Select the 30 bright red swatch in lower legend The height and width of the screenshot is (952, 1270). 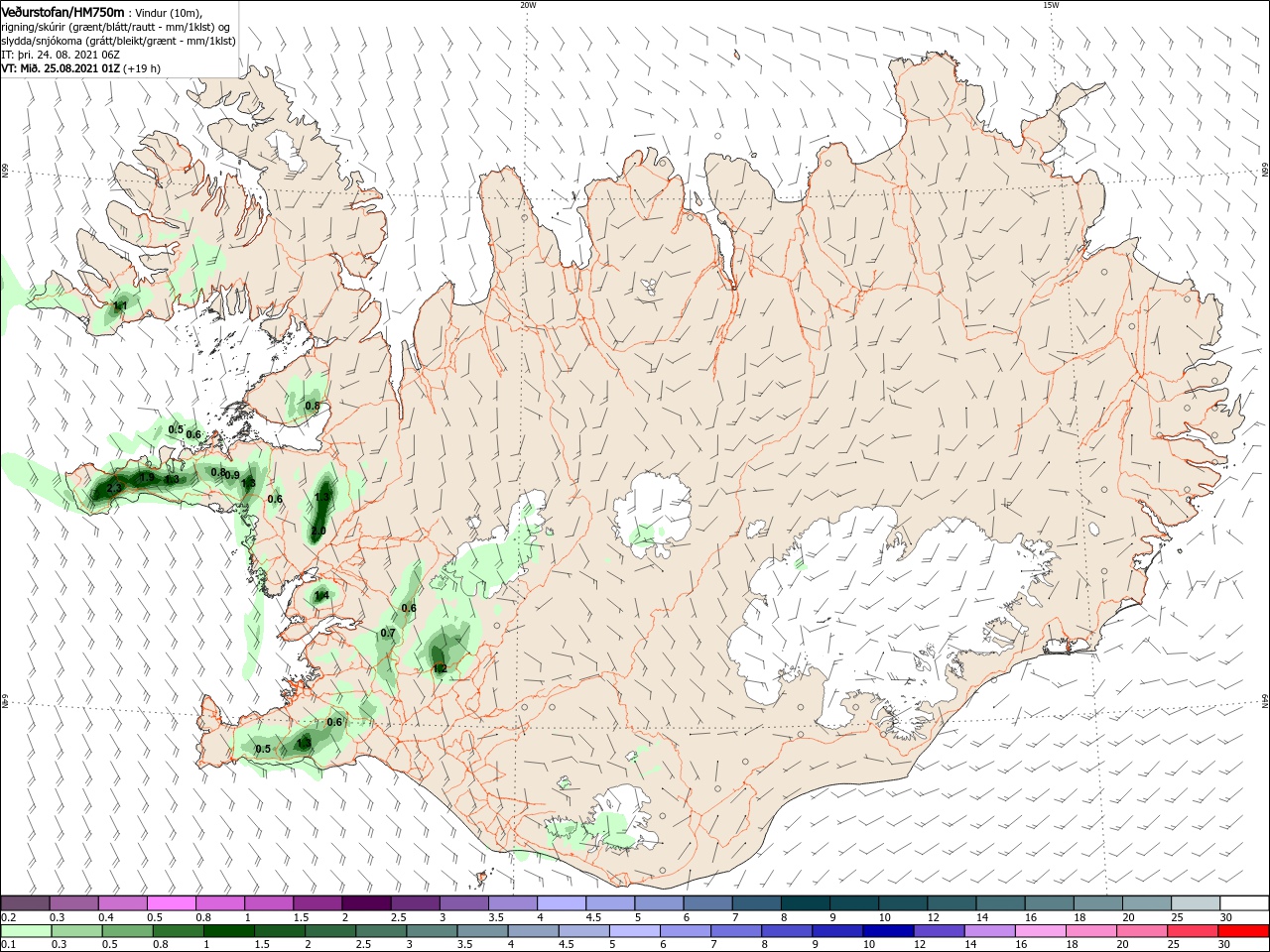(x=1242, y=931)
